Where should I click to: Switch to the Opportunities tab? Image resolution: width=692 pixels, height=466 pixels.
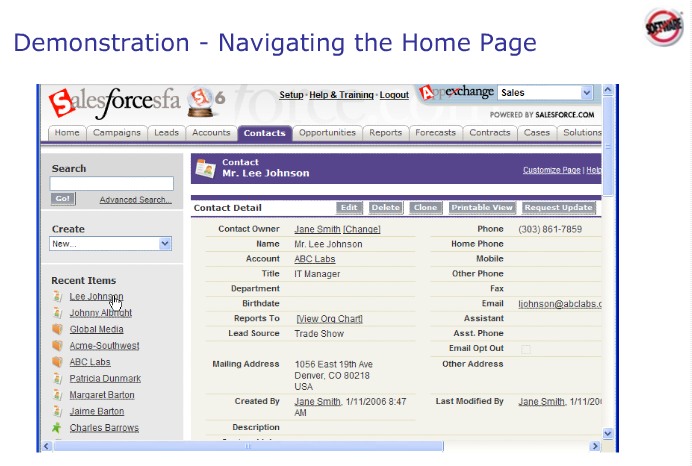pyautogui.click(x=327, y=133)
